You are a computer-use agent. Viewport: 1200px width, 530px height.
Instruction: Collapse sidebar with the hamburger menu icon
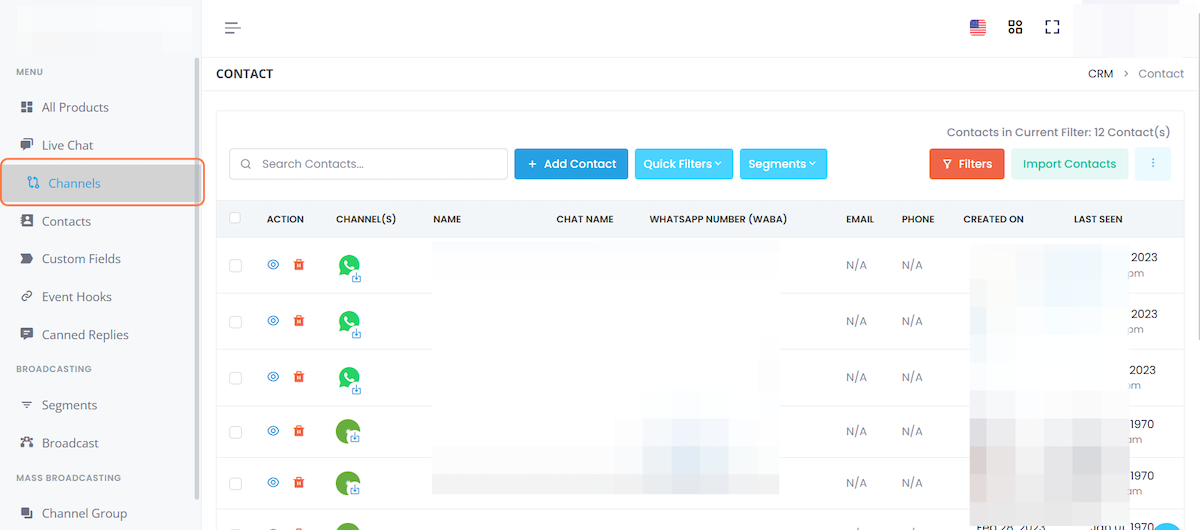(233, 28)
